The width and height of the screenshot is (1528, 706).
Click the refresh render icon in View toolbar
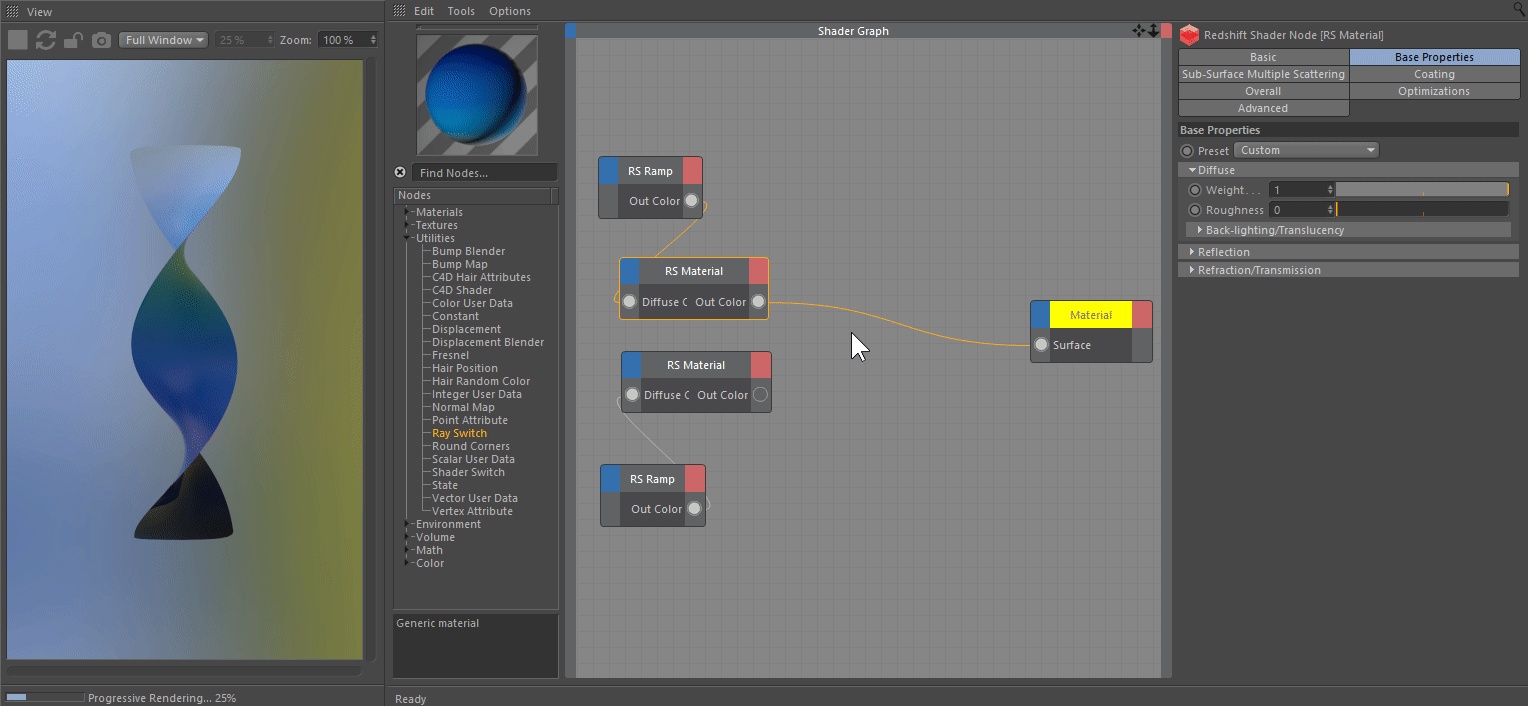tap(46, 40)
